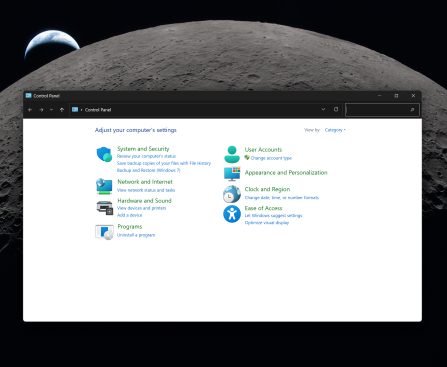Expand the address bar breadcrumb arrow

point(81,110)
